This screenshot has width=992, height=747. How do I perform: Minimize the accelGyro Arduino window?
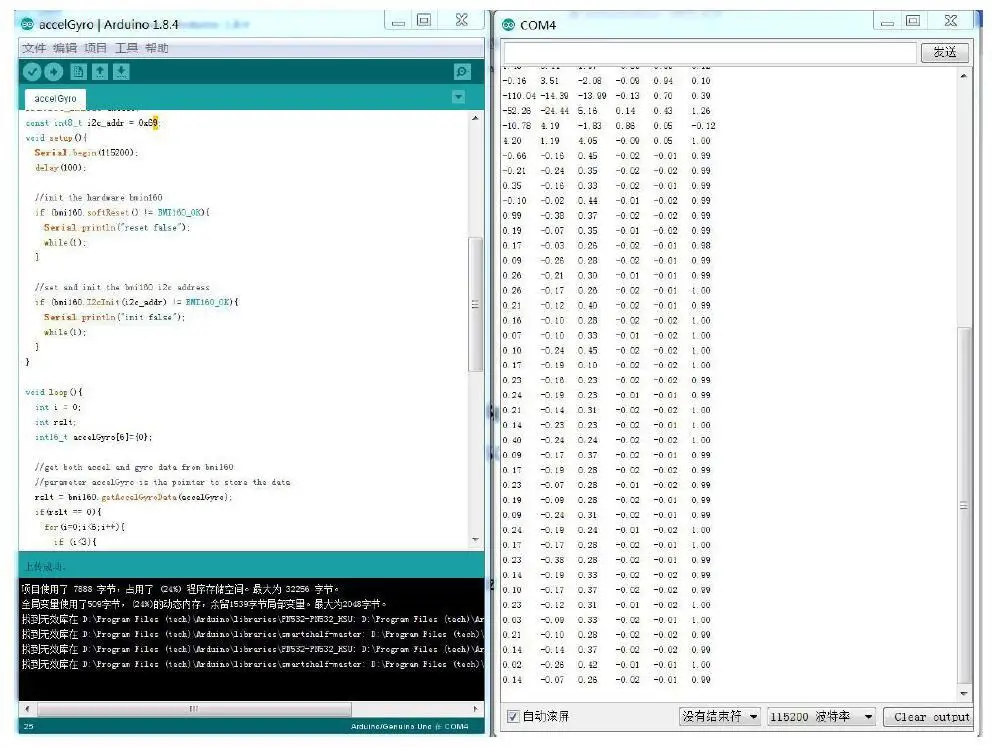click(398, 22)
